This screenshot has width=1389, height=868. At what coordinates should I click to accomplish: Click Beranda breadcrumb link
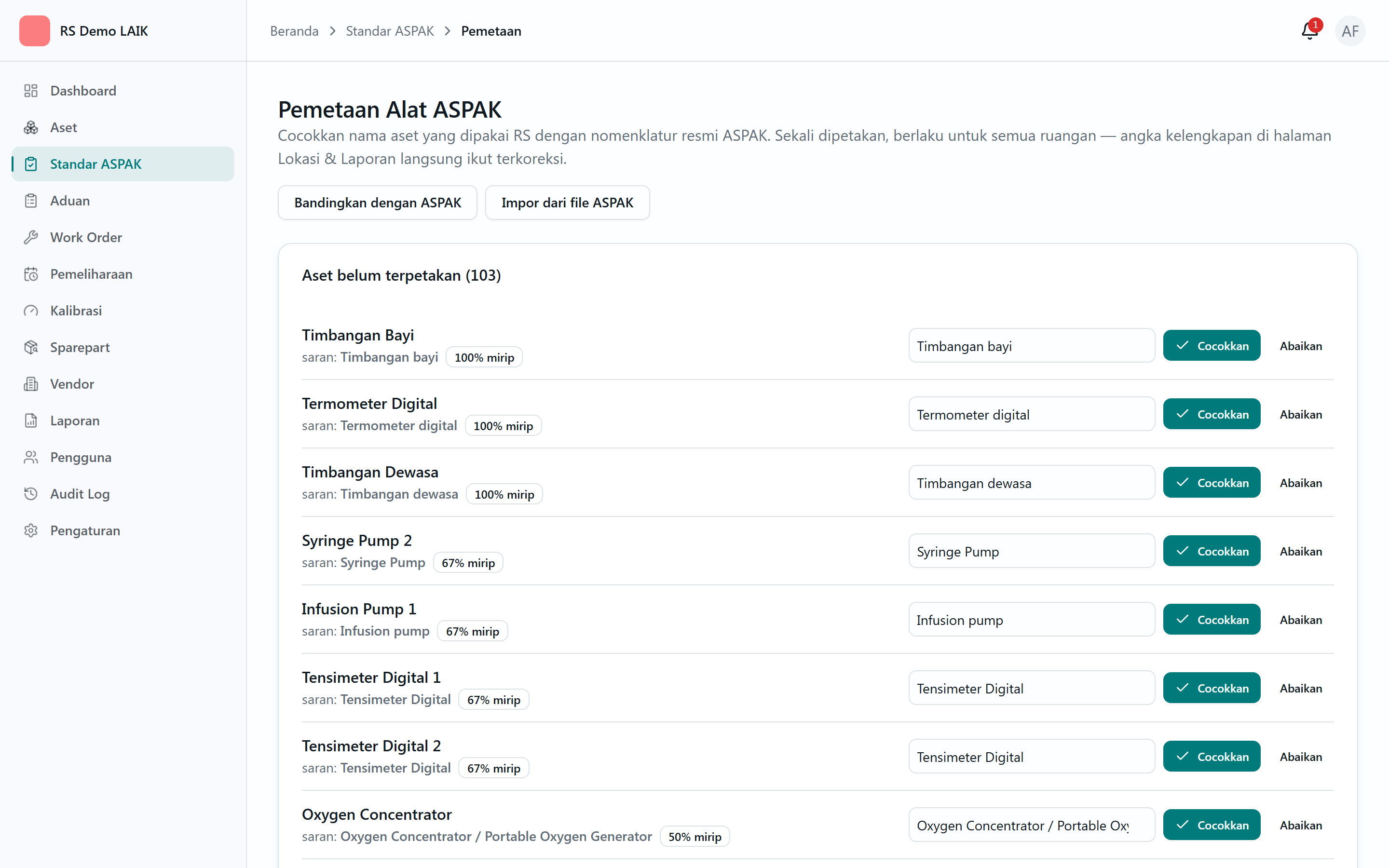(x=295, y=31)
